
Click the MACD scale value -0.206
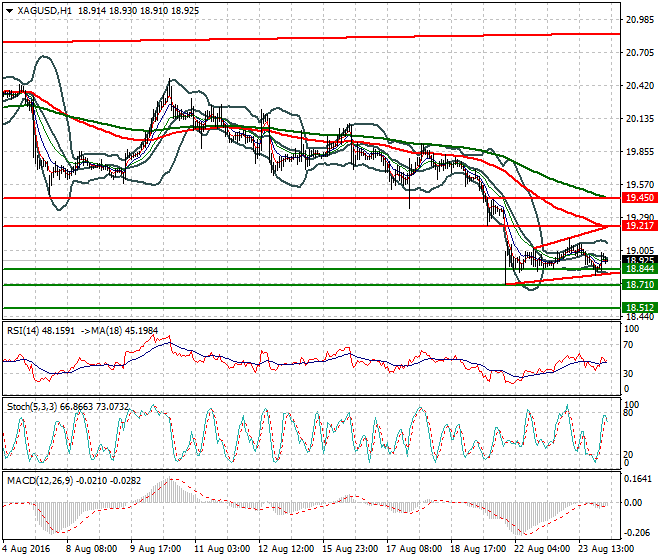[638, 533]
